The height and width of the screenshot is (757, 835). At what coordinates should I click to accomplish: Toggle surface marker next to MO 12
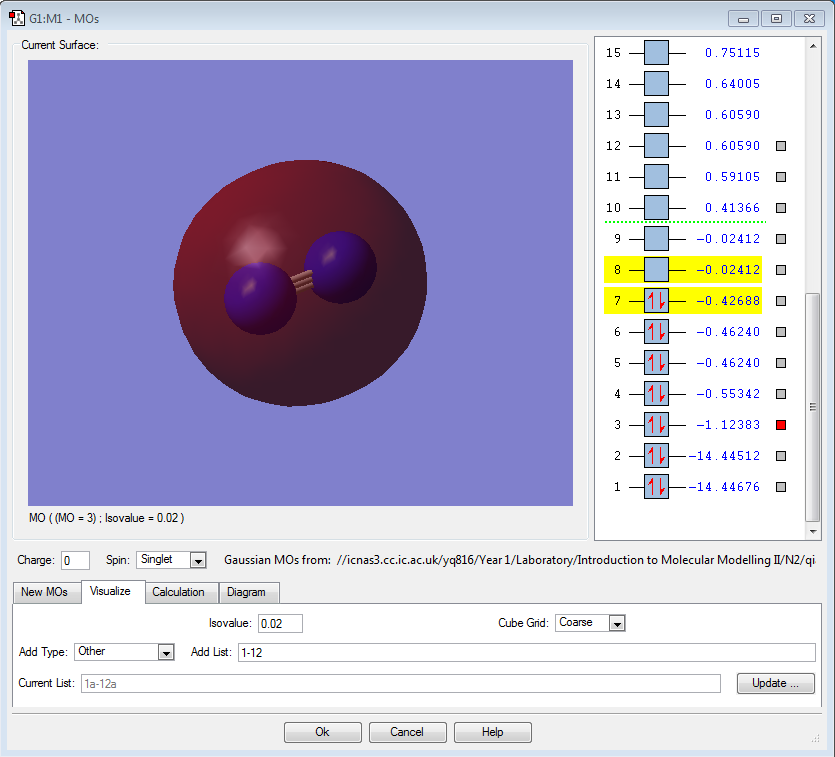(x=782, y=146)
